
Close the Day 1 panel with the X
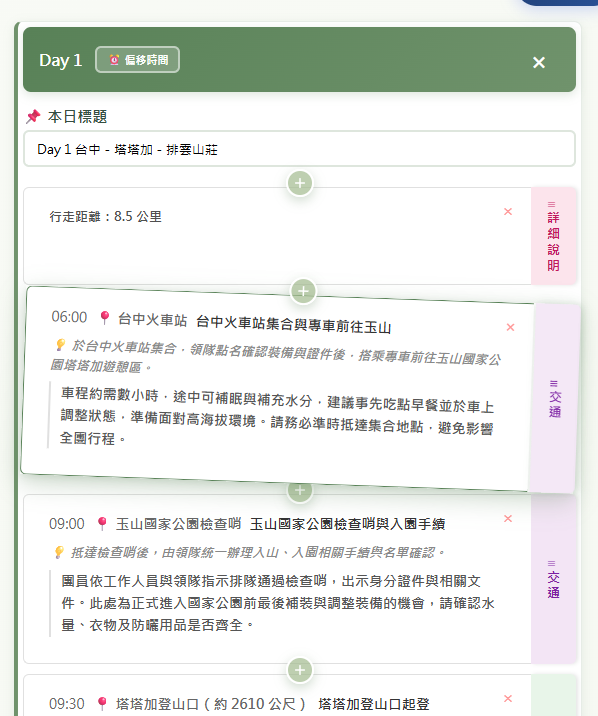pyautogui.click(x=539, y=63)
